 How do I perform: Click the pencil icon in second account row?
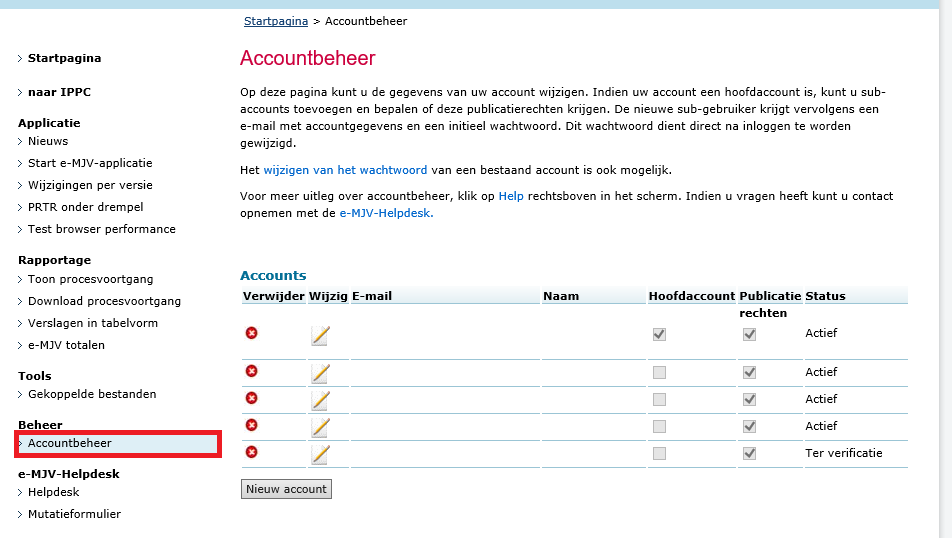coord(320,373)
